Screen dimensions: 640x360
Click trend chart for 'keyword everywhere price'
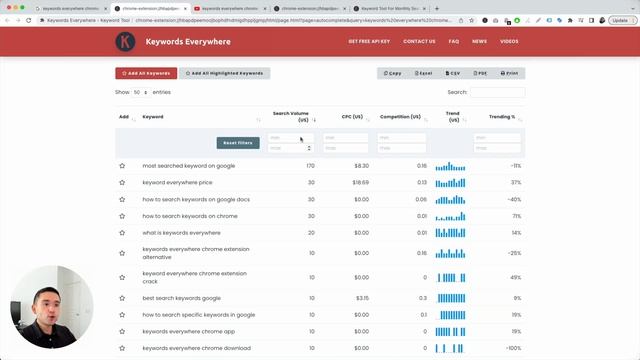450,183
